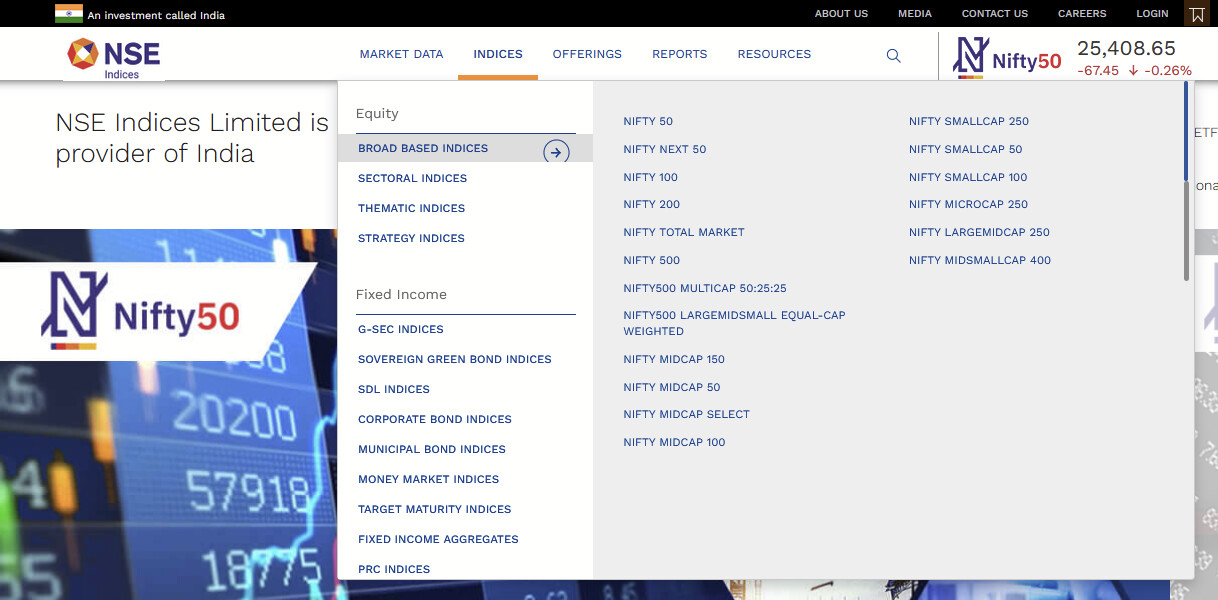Click the arrow icon next to Broad Based Indices
This screenshot has width=1218, height=600.
pos(556,152)
